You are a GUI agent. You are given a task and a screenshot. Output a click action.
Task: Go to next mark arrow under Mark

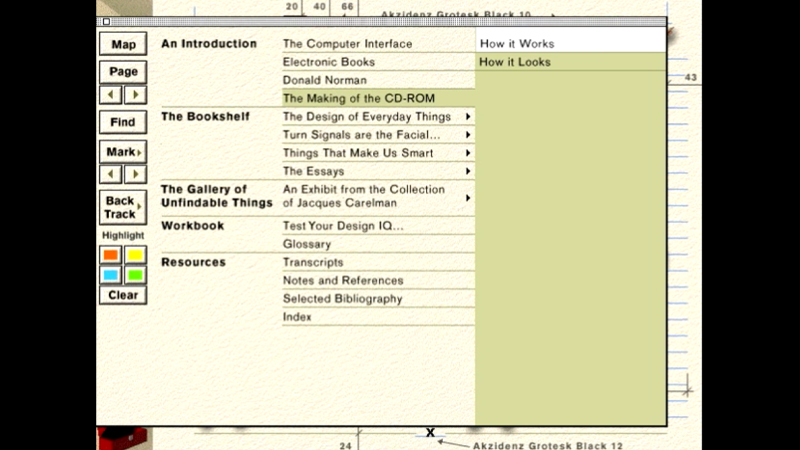(x=135, y=174)
